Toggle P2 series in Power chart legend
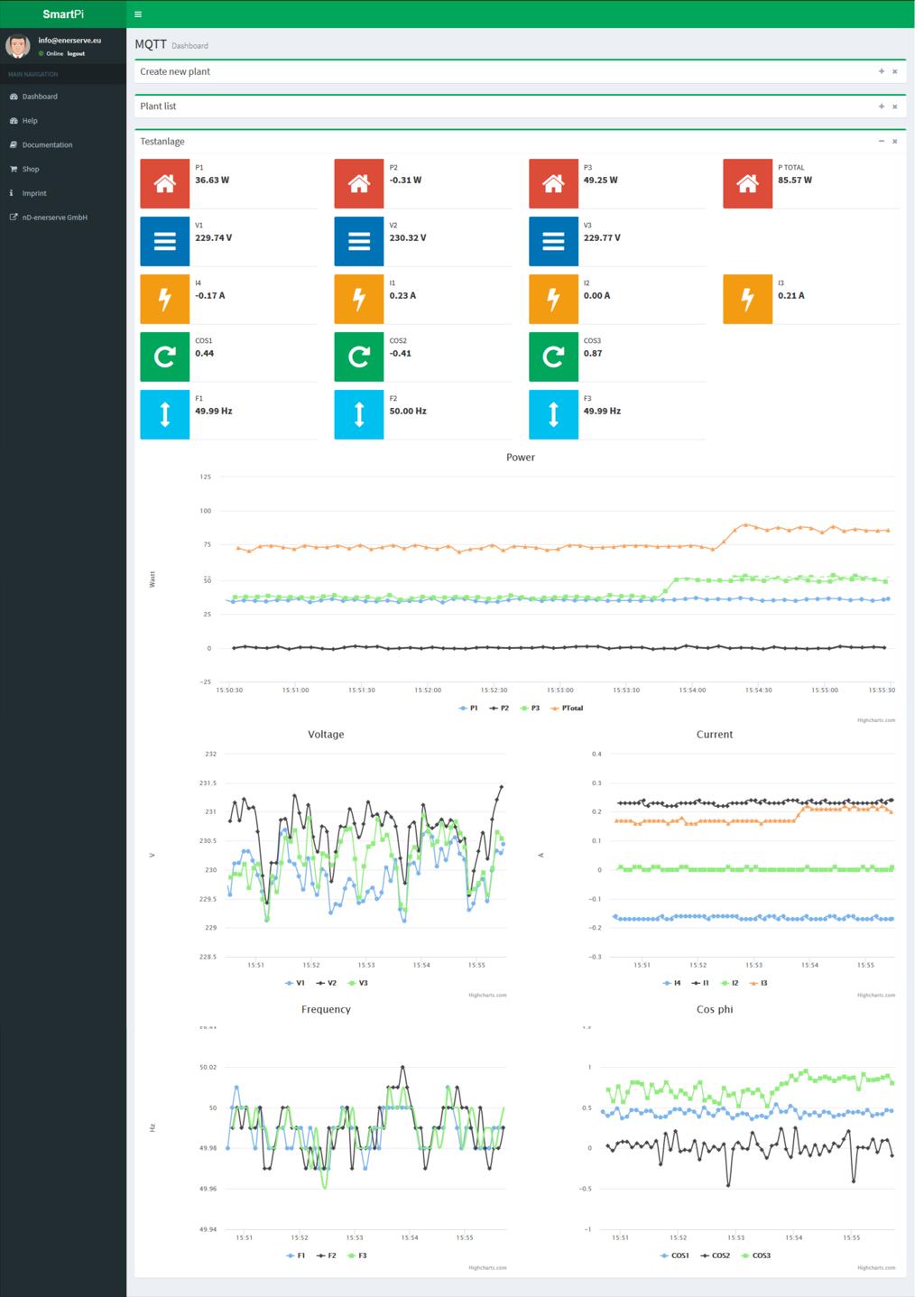This screenshot has width=924, height=1297. pyautogui.click(x=500, y=709)
